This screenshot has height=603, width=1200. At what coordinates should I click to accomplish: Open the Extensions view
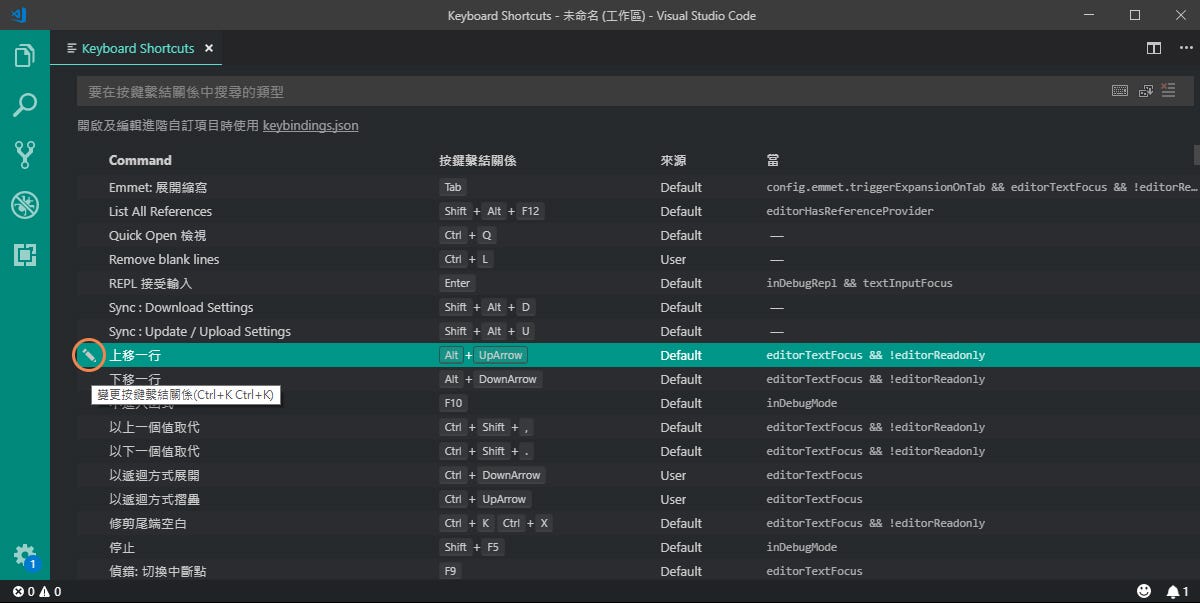point(25,255)
